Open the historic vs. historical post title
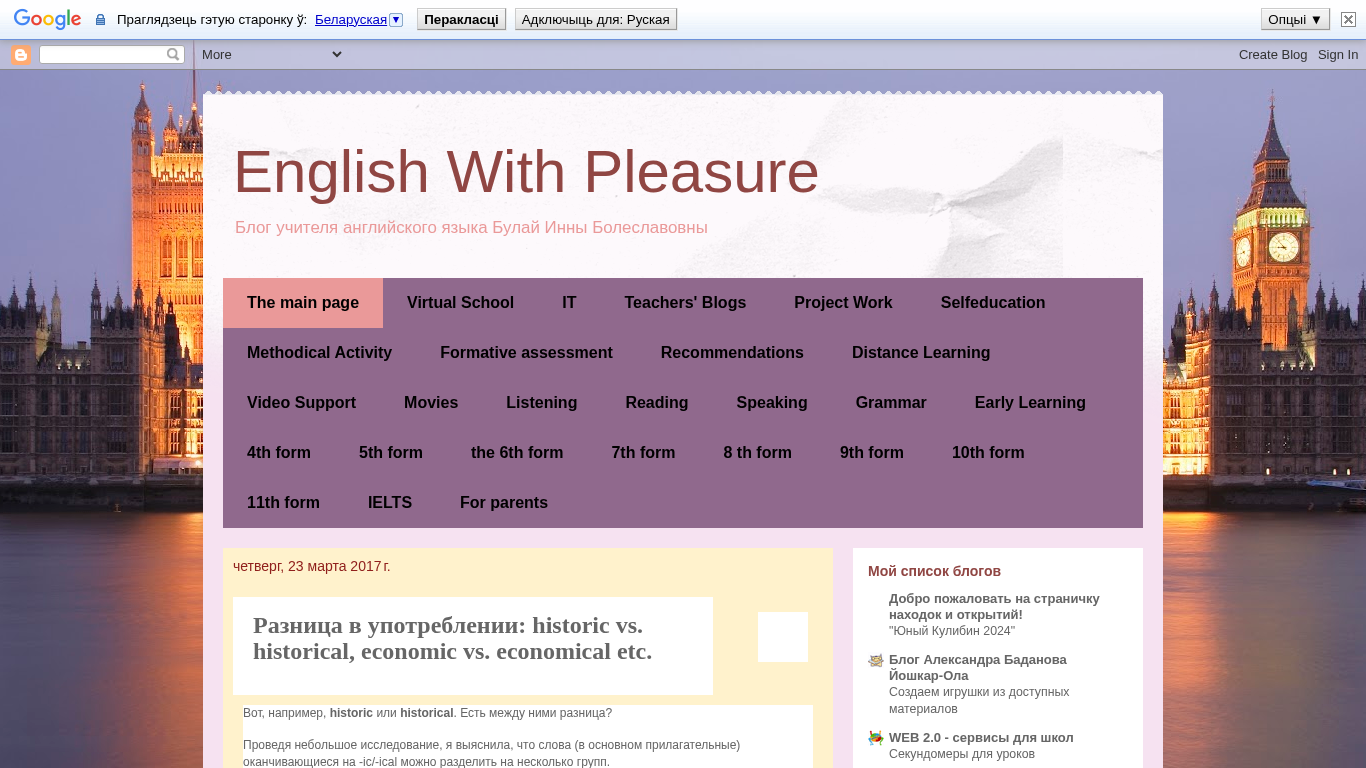 tap(452, 638)
